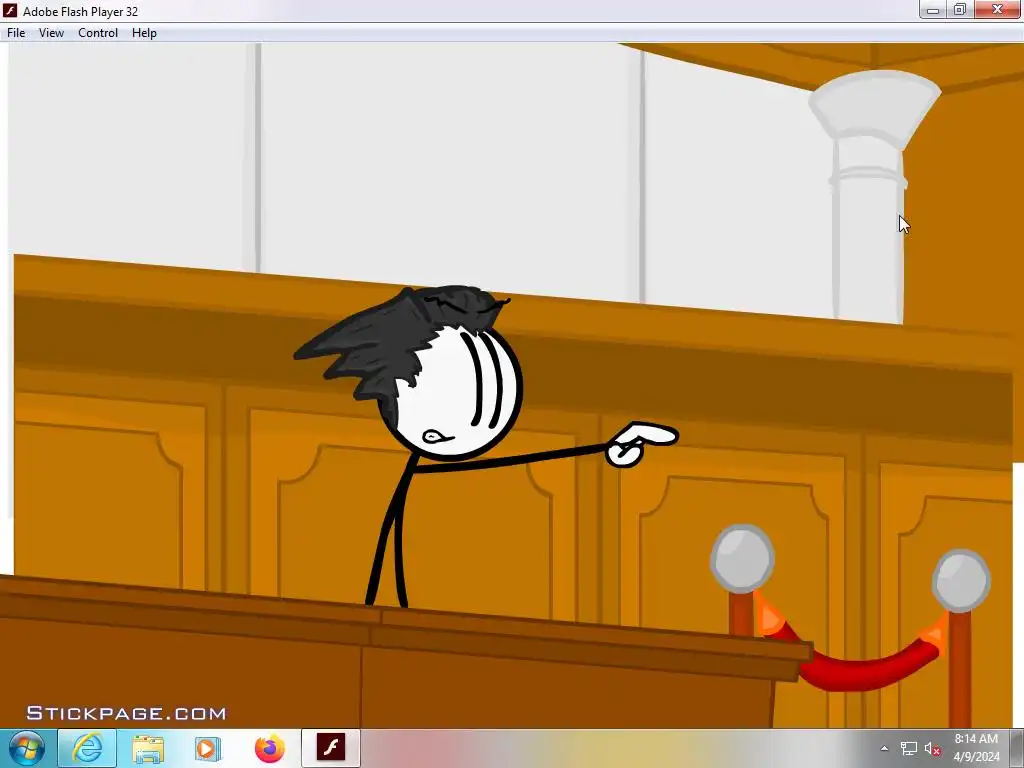This screenshot has width=1024, height=768.
Task: Open the File menu
Action: click(x=16, y=33)
